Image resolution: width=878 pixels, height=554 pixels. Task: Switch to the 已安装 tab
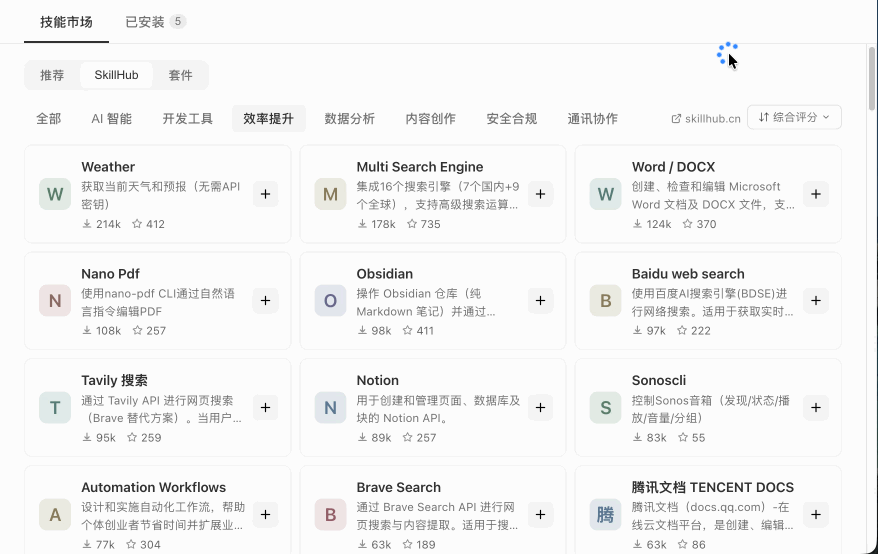point(155,22)
